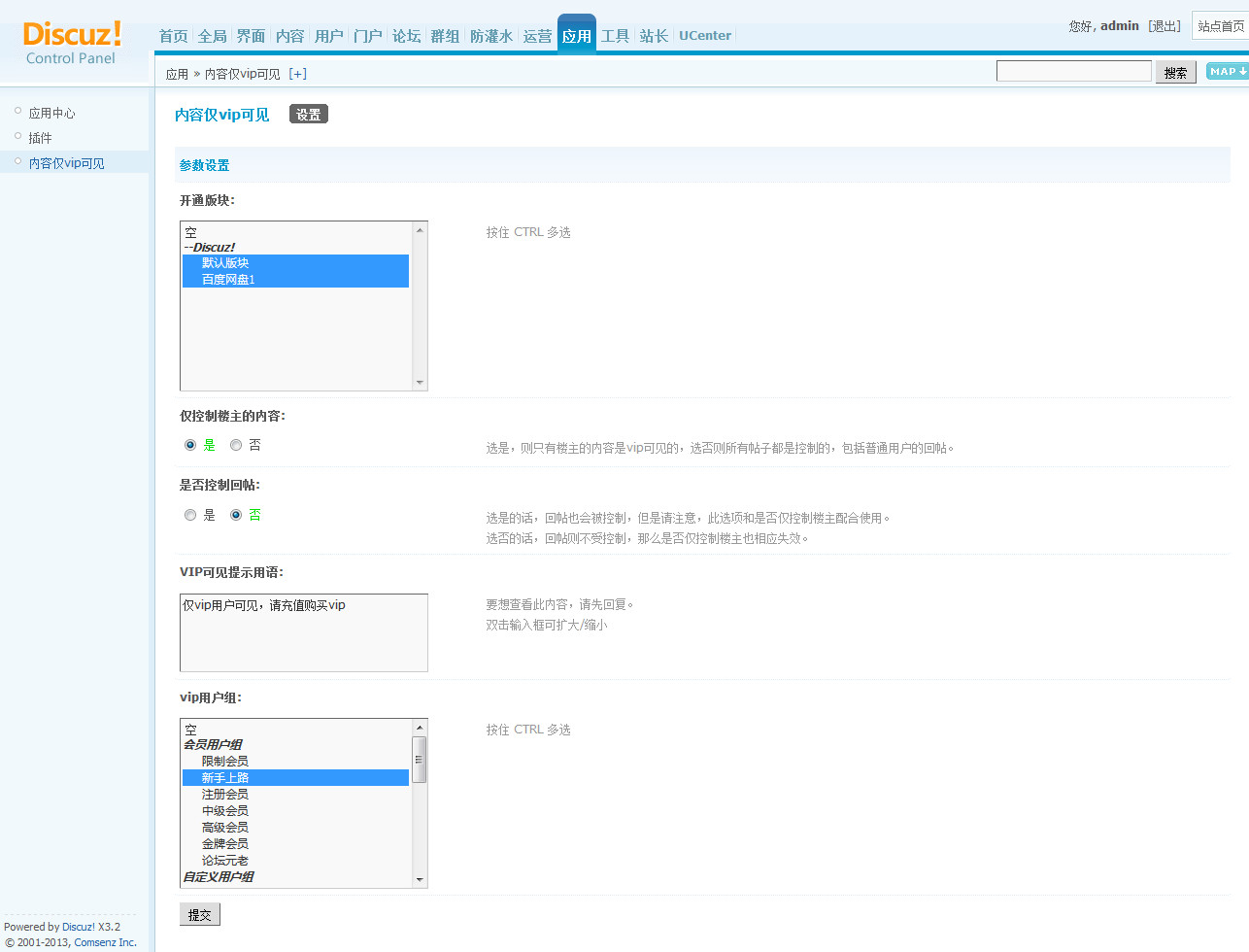Screen dimensions: 1249x952
Task: Select 空 in vip用户组 list
Action: (295, 730)
